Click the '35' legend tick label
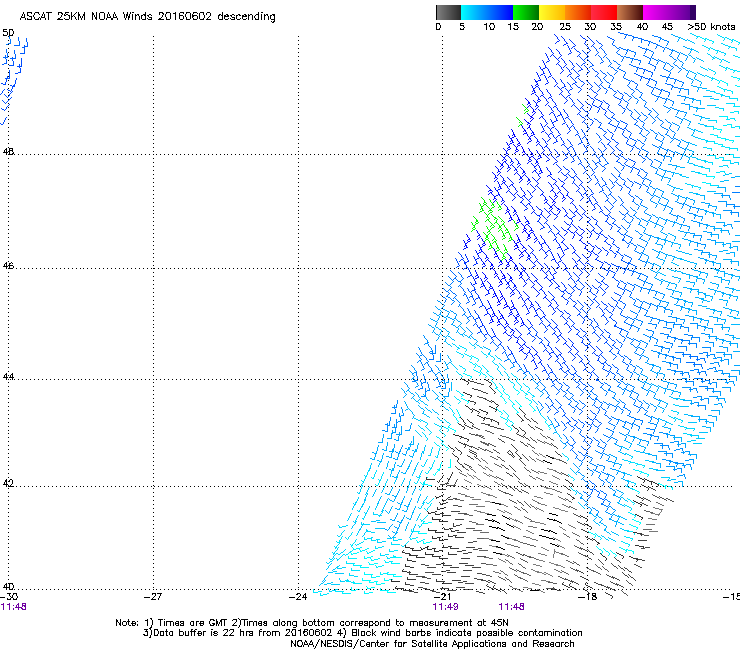This screenshot has width=740, height=650. pyautogui.click(x=616, y=27)
